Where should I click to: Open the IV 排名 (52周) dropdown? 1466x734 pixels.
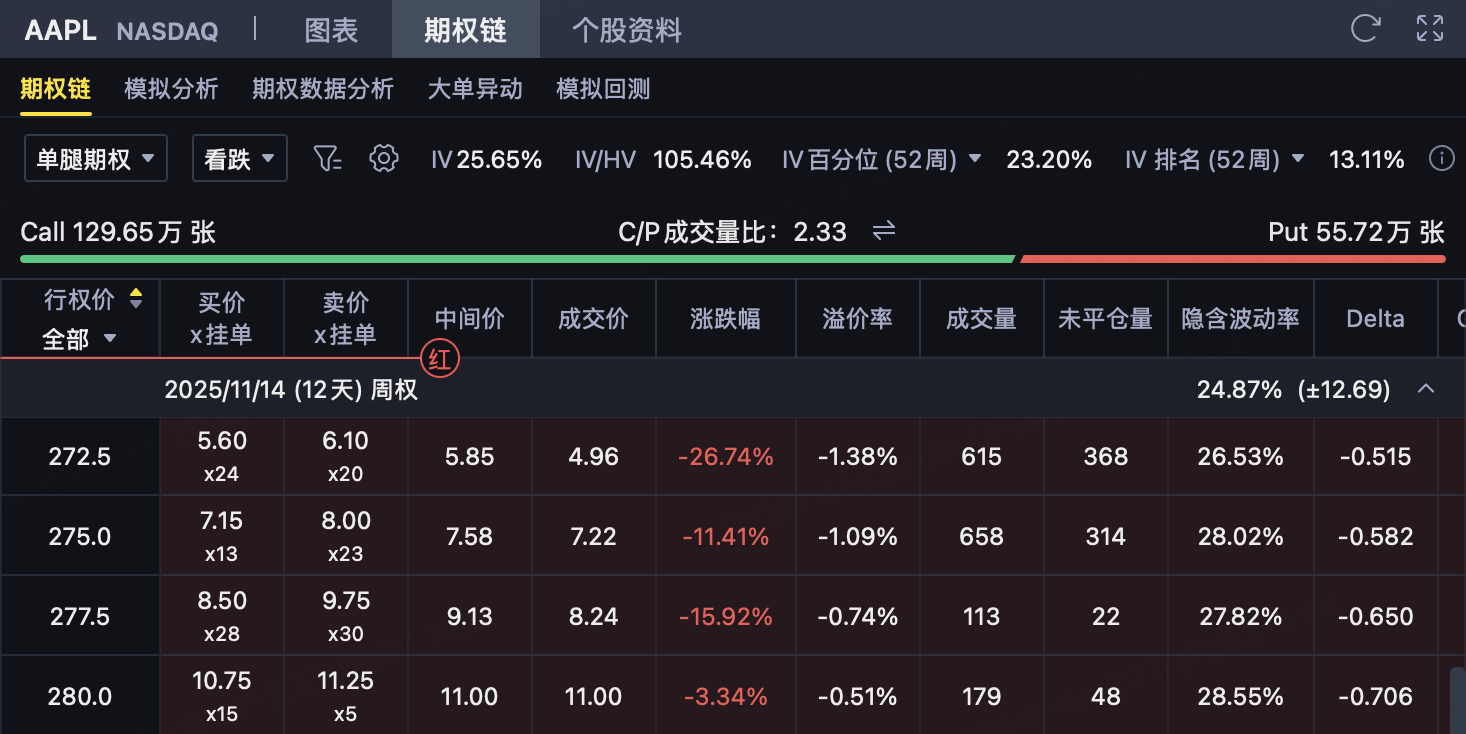pos(1298,159)
